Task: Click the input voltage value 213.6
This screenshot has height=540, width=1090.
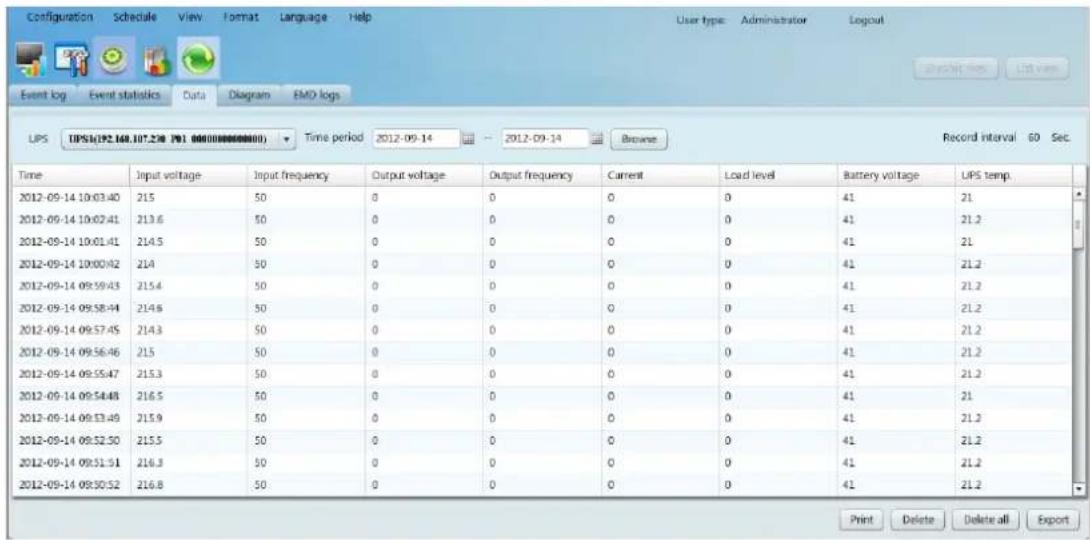Action: pyautogui.click(x=149, y=220)
